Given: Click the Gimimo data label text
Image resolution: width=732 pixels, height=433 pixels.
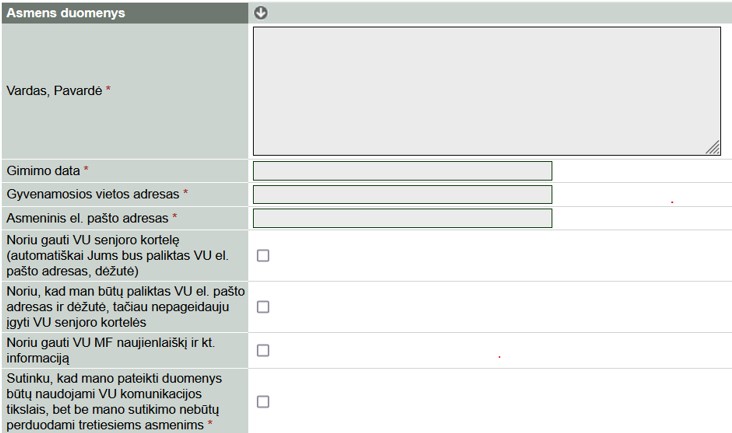Looking at the screenshot, I should [x=43, y=171].
